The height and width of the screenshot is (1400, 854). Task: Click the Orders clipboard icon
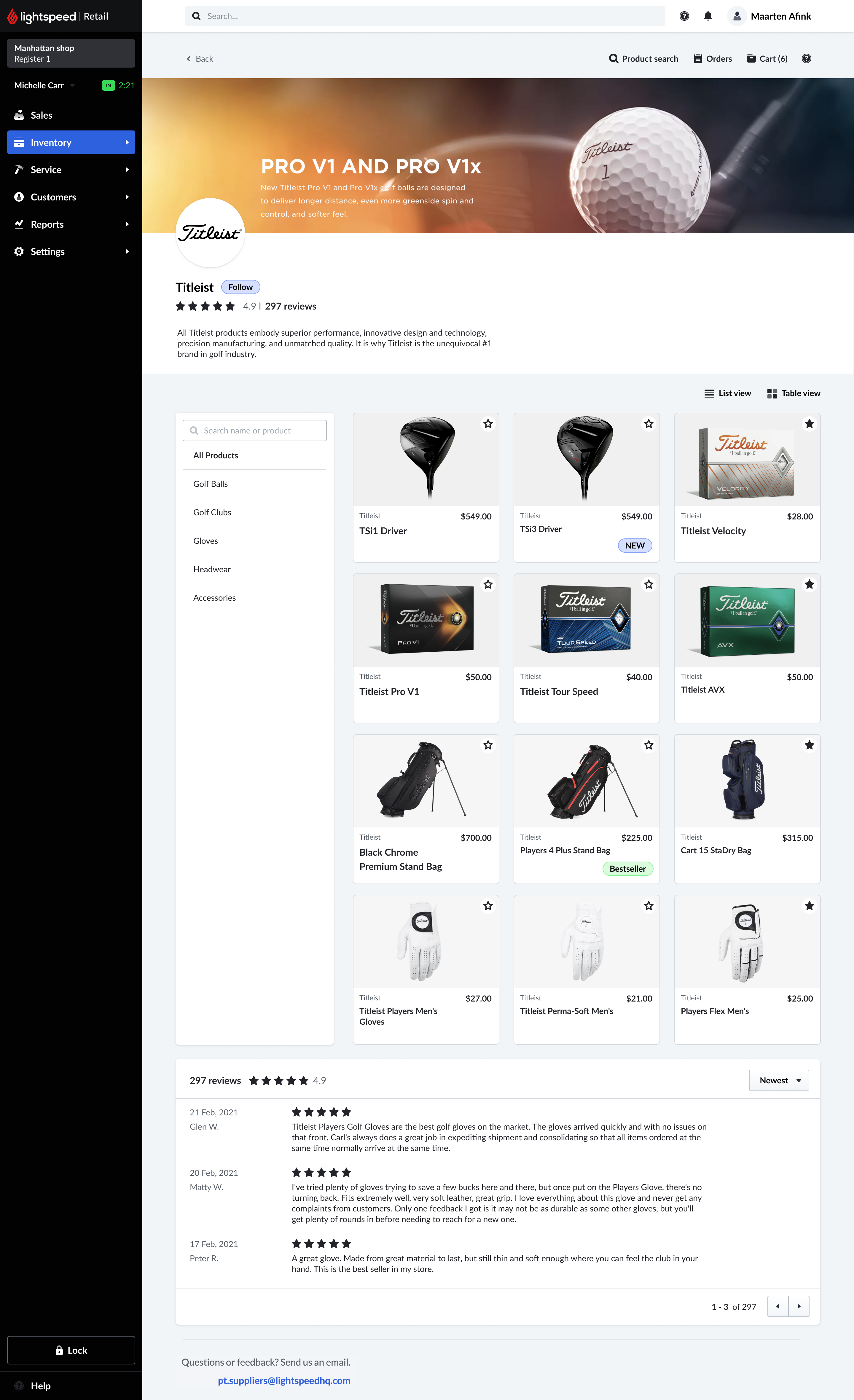(698, 58)
